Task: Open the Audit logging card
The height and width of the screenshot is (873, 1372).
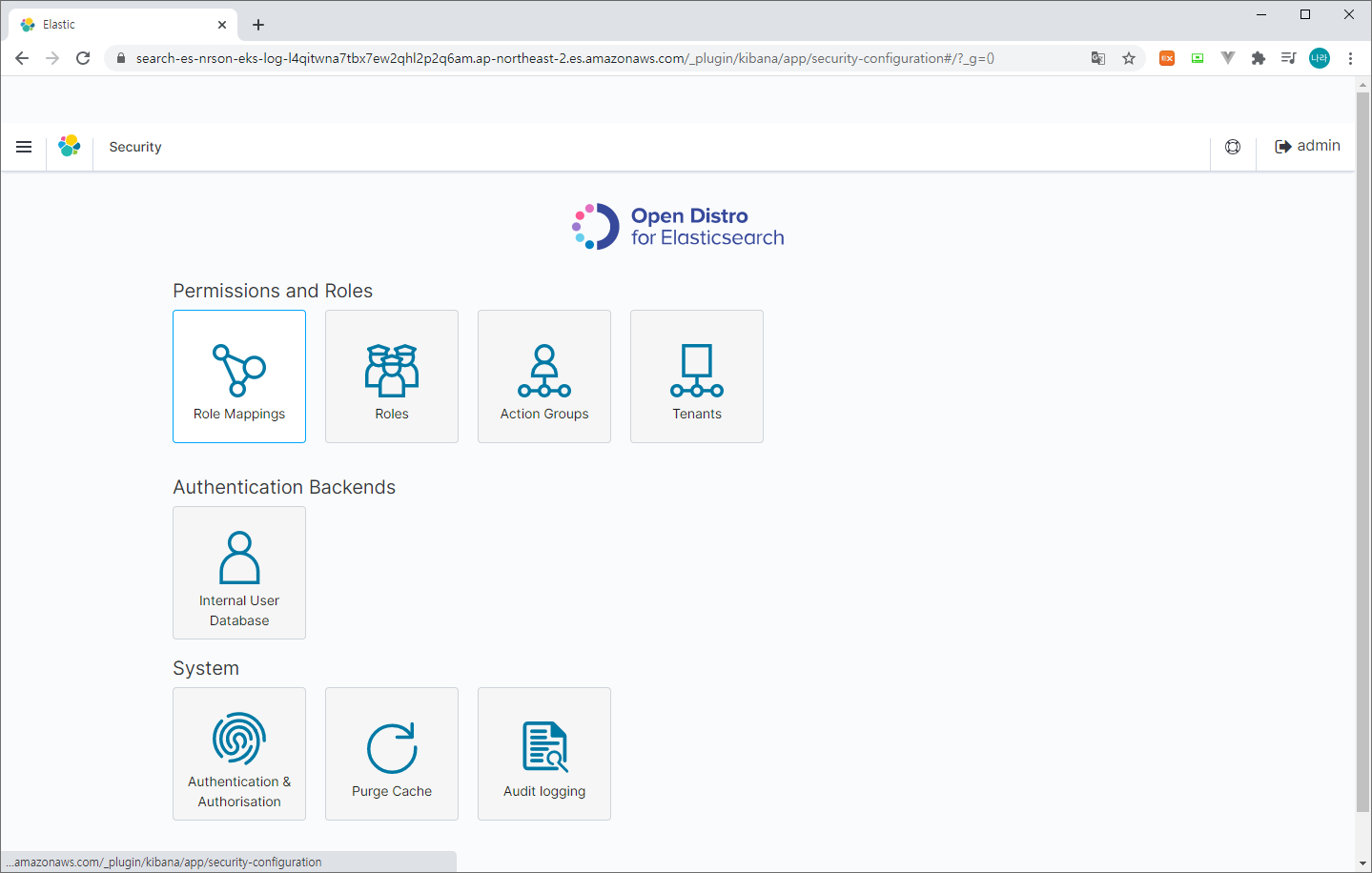Action: [x=544, y=754]
